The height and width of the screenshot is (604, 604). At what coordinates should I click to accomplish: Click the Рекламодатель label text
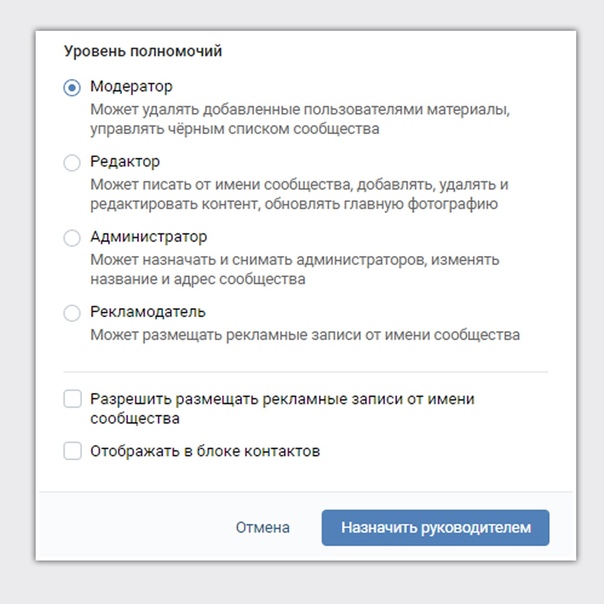148,312
